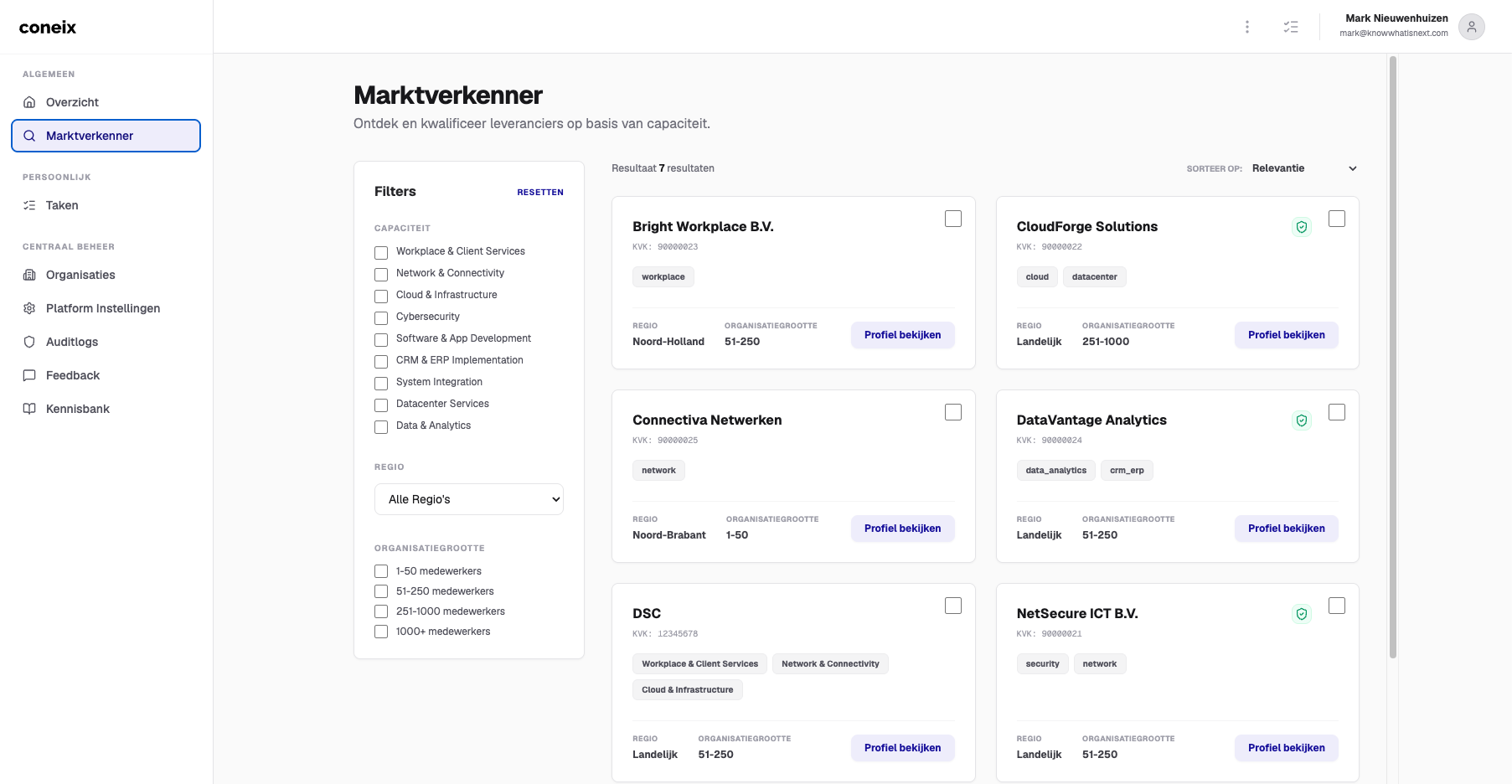Click the user avatar icon
This screenshot has width=1512, height=784.
[x=1472, y=27]
